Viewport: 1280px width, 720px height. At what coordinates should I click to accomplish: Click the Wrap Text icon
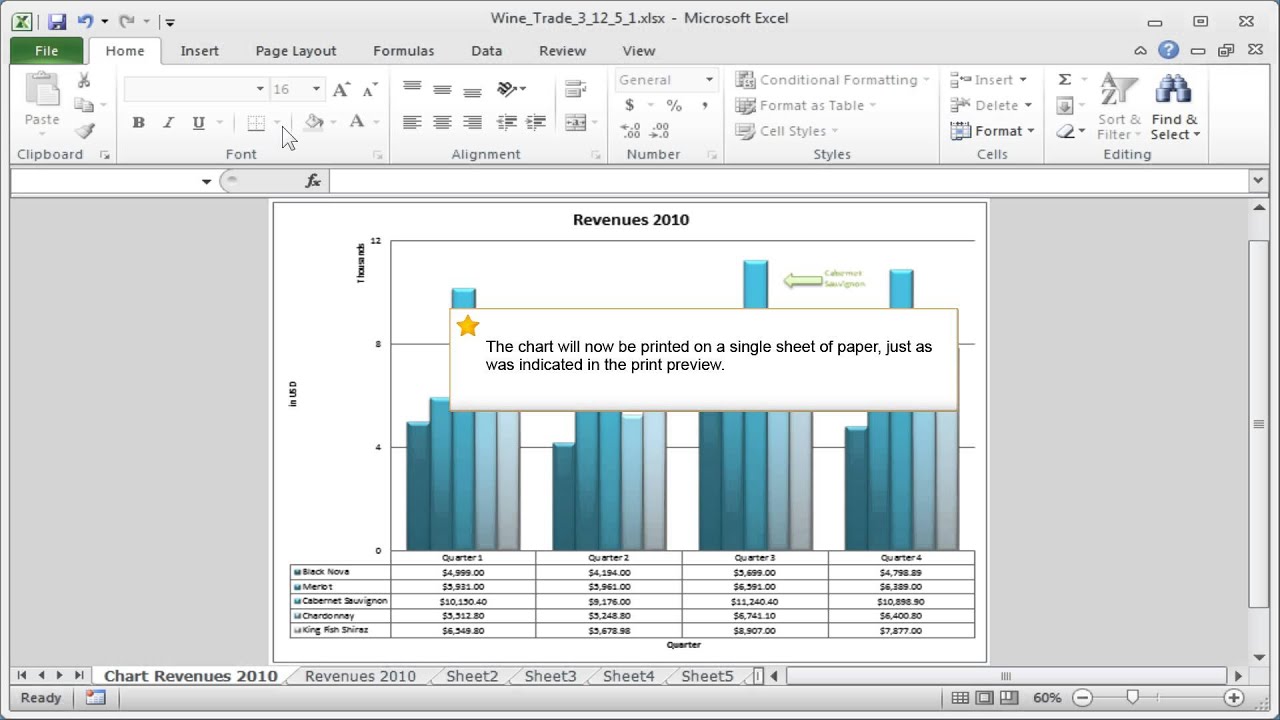coord(575,89)
